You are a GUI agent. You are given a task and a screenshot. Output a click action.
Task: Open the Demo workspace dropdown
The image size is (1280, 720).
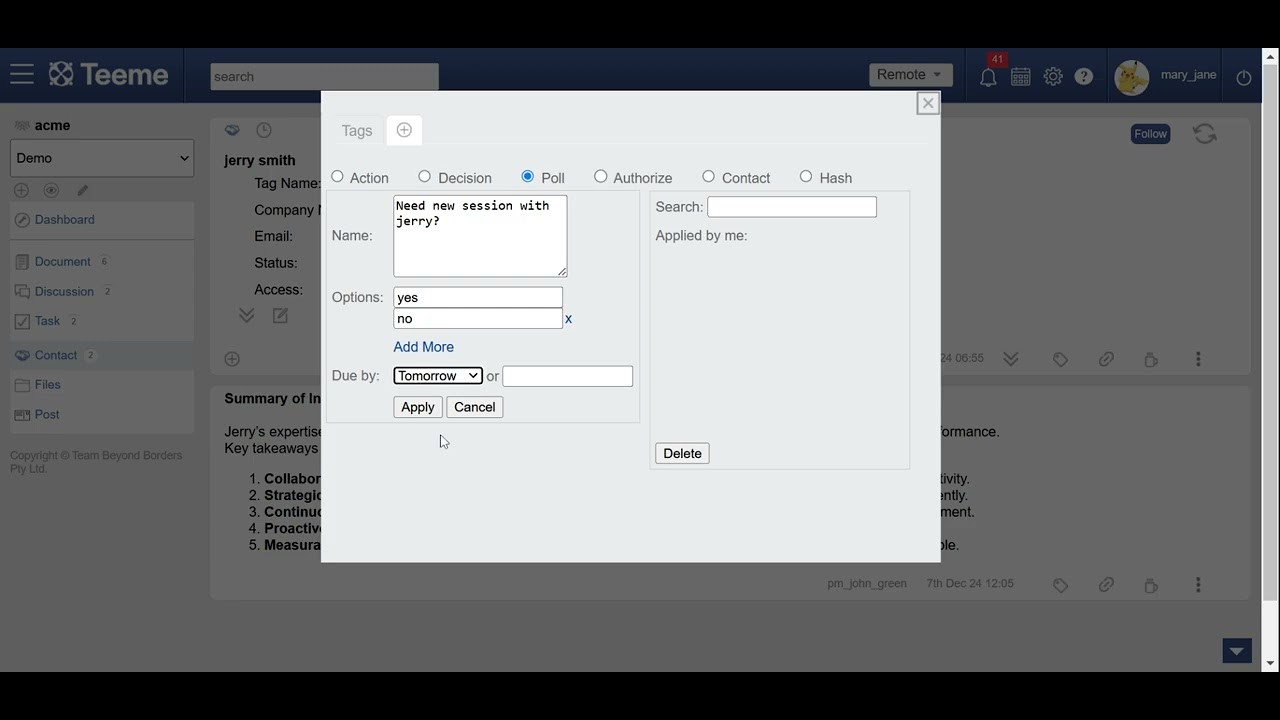point(102,158)
